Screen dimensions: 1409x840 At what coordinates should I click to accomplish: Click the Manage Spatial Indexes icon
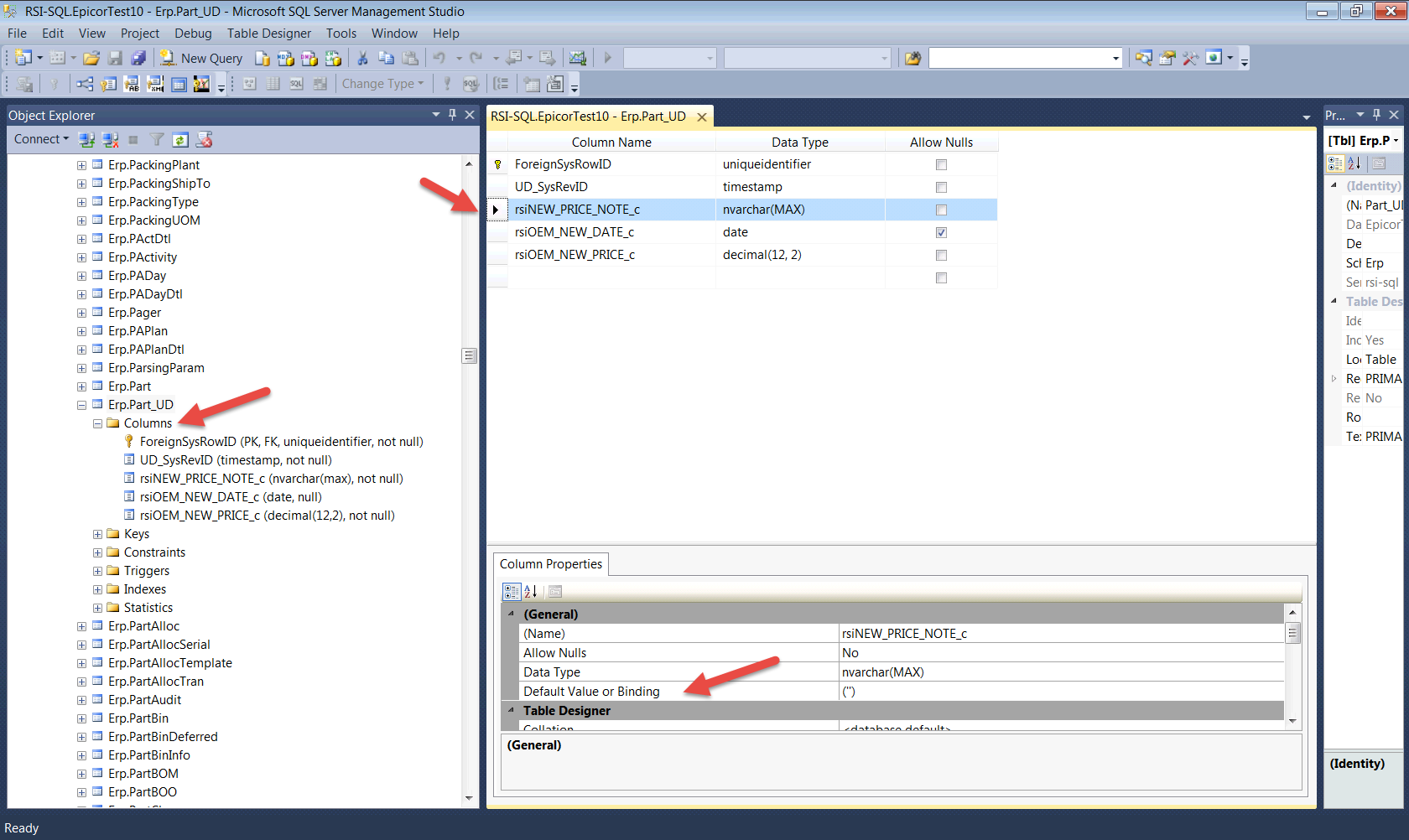coord(201,84)
